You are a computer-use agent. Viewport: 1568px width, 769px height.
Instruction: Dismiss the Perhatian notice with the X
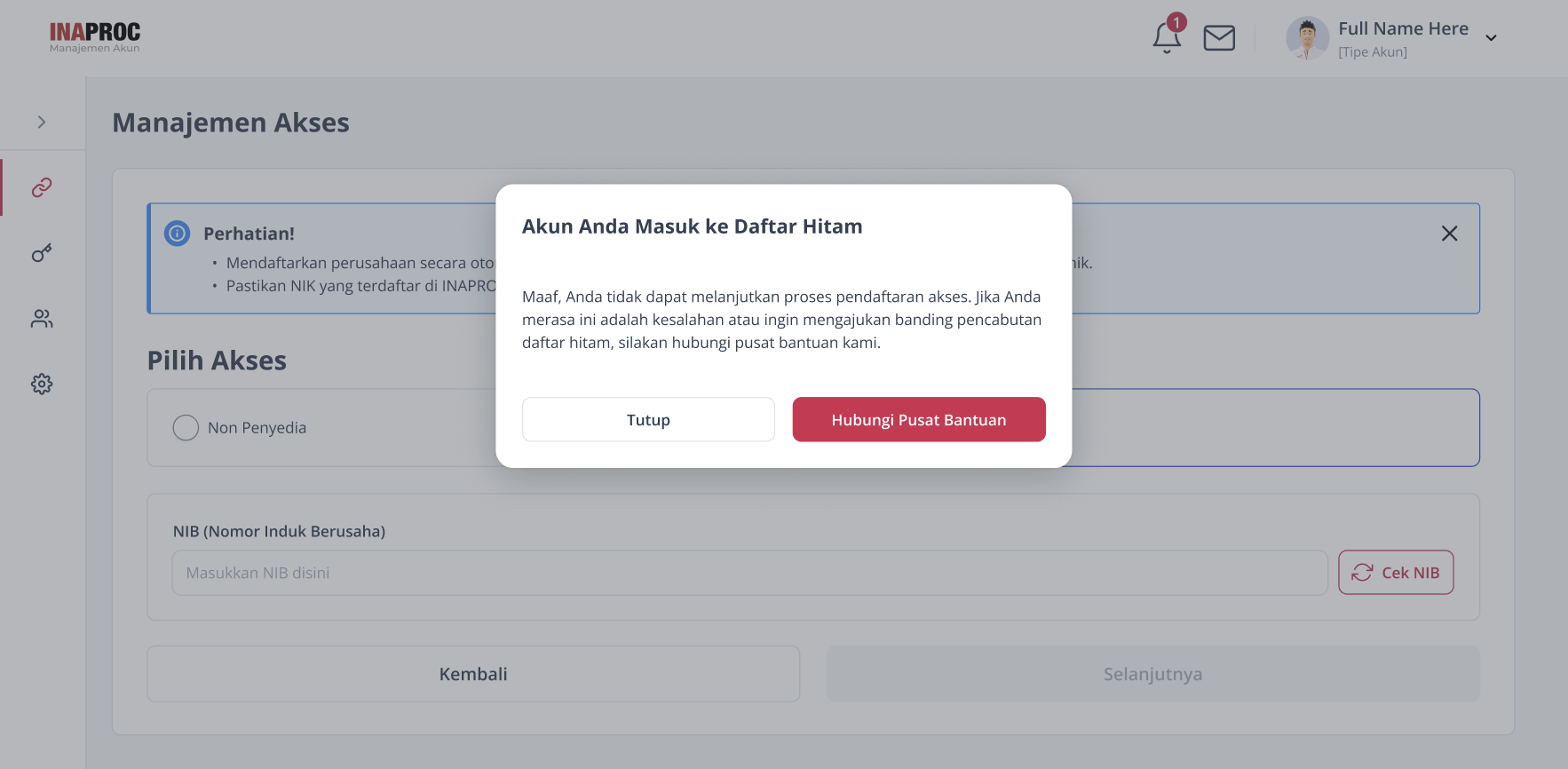point(1449,234)
